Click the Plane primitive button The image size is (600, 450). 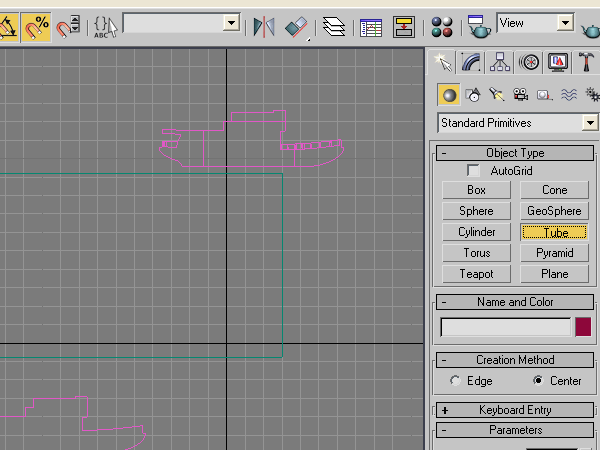point(554,274)
